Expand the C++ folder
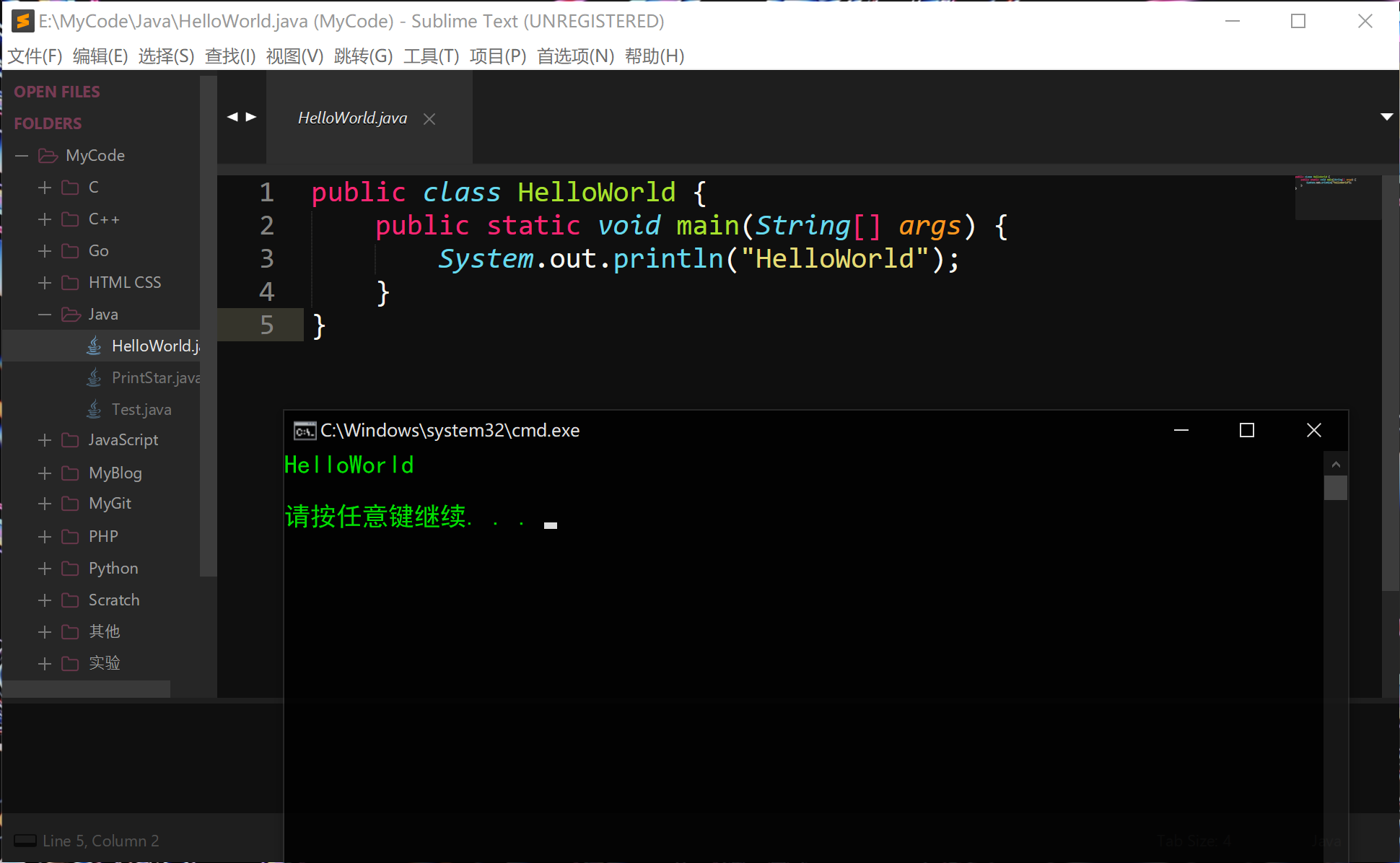 pos(45,219)
